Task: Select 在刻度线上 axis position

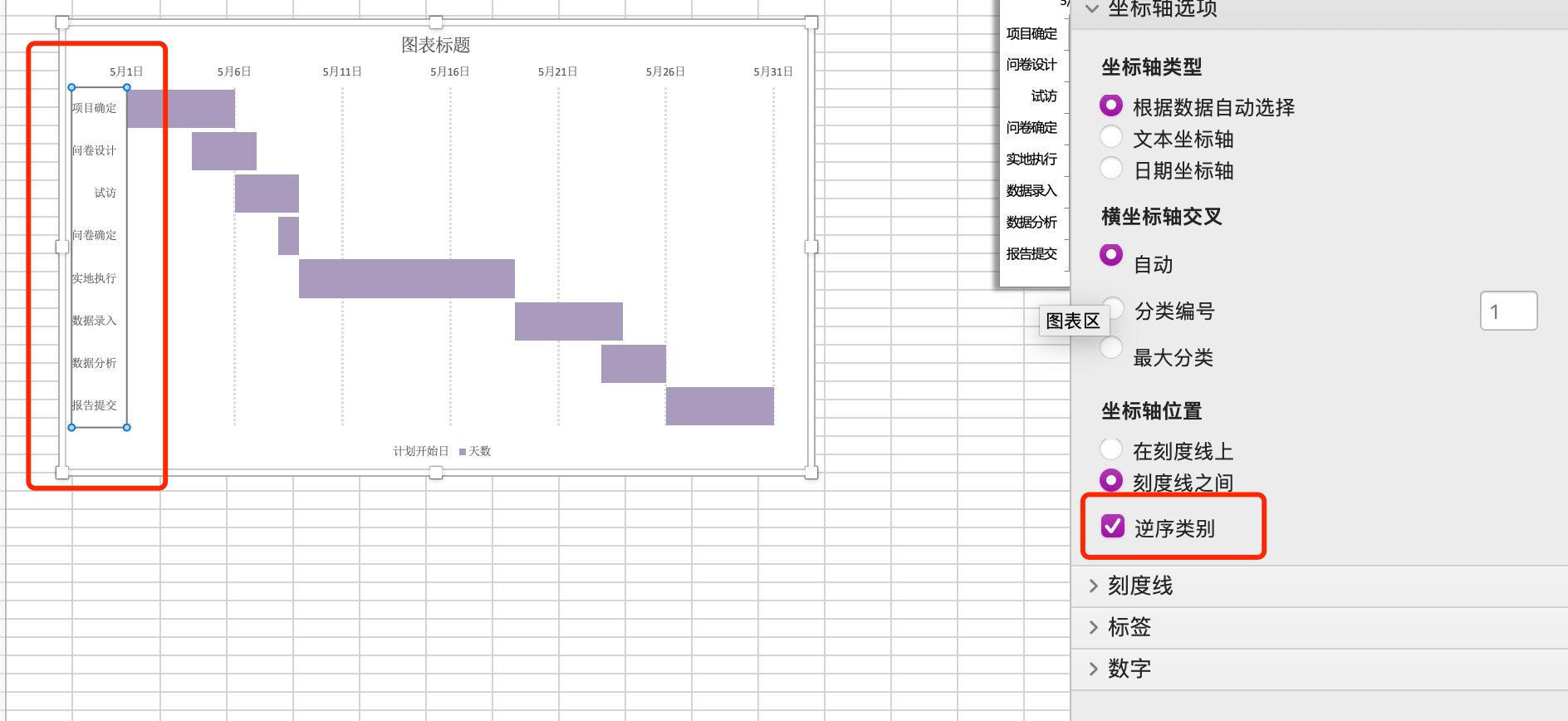Action: 1111,449
